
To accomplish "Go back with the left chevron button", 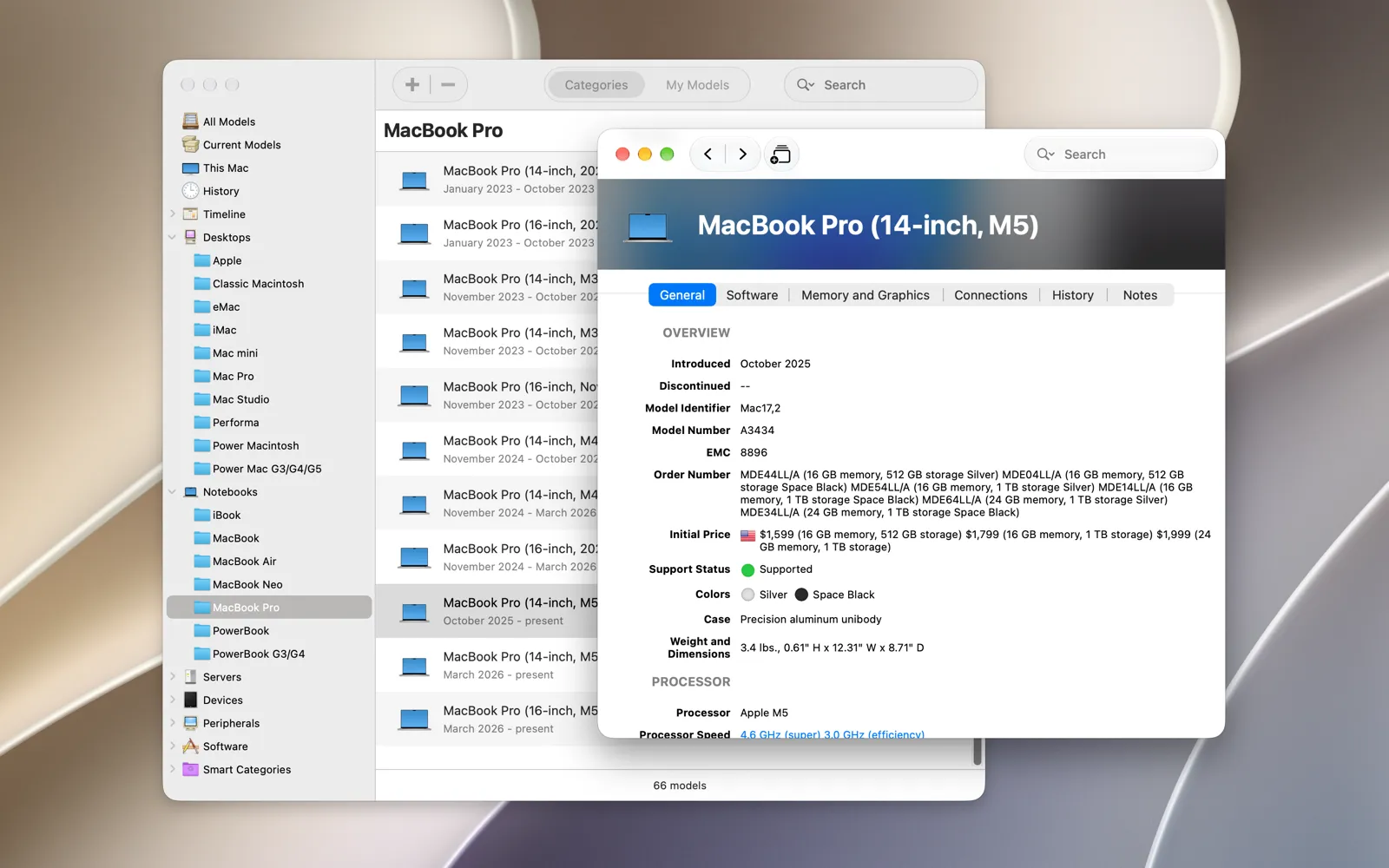I will (x=708, y=154).
